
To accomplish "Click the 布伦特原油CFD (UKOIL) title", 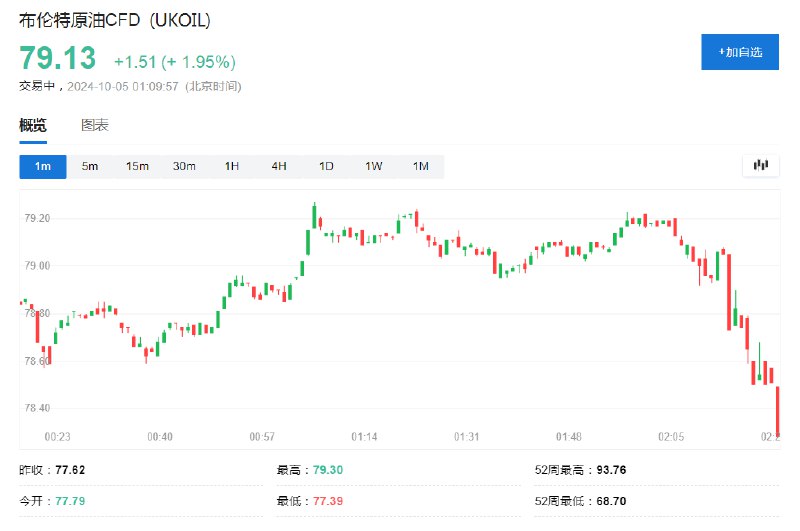I will click(x=115, y=20).
